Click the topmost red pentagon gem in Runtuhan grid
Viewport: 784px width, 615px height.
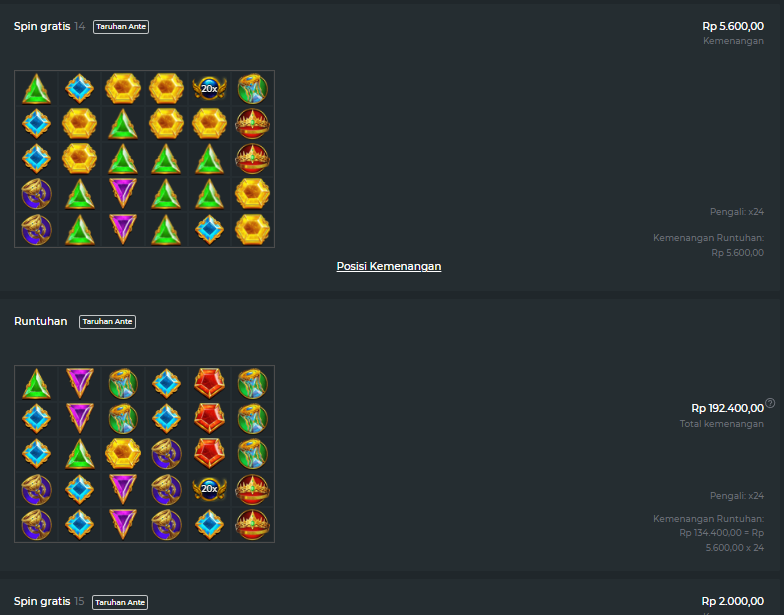coord(210,384)
